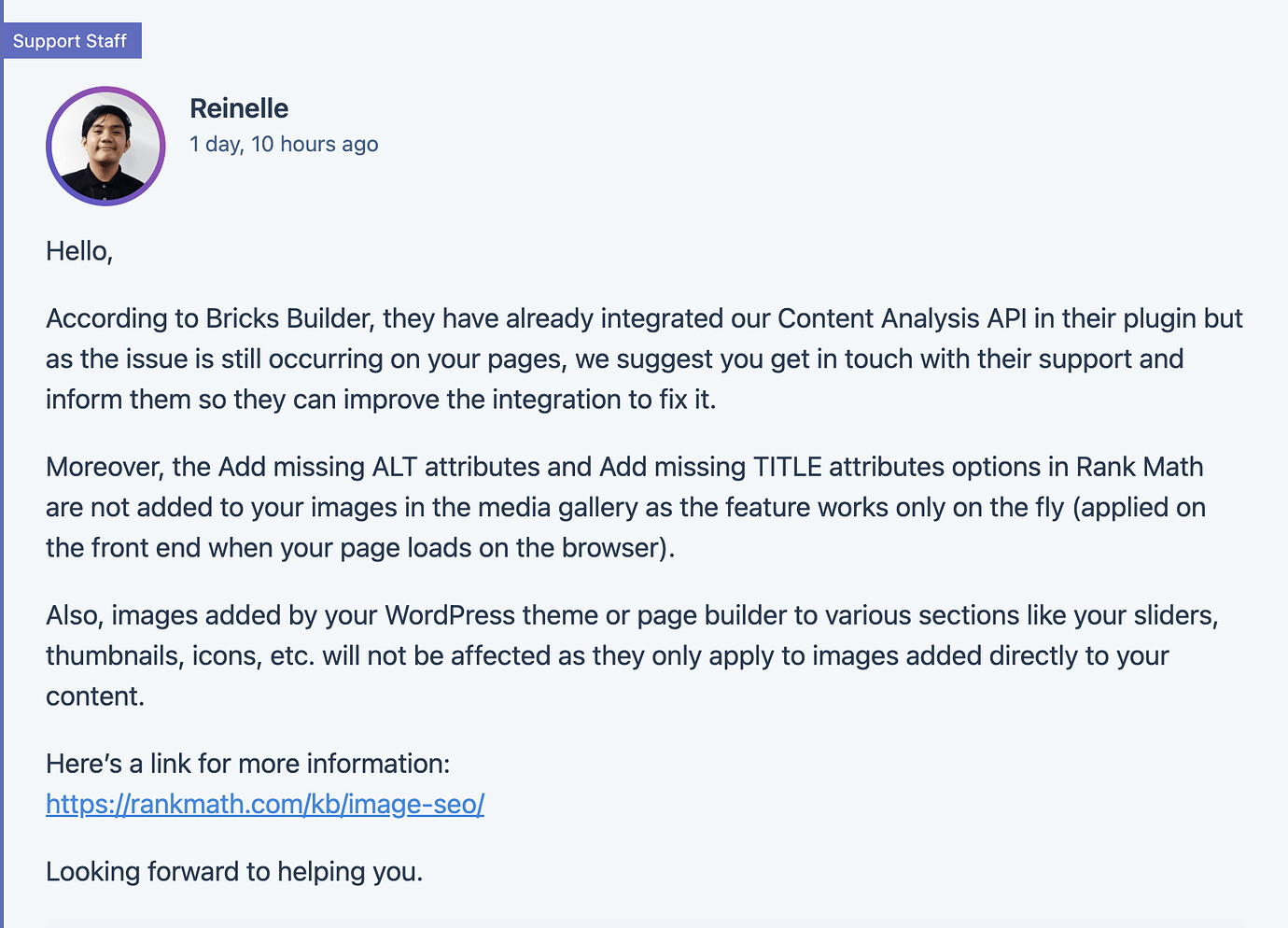Click the word 'WordPress' in the reply
Screen dimensions: 1288x928
[449, 615]
